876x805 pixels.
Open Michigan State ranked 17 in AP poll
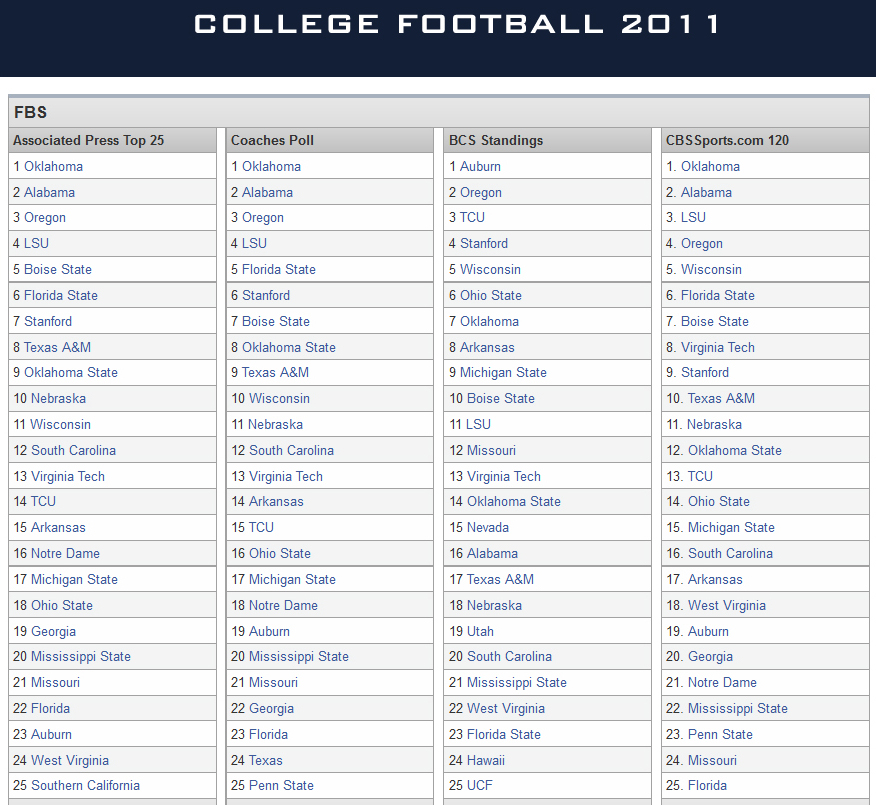69,579
